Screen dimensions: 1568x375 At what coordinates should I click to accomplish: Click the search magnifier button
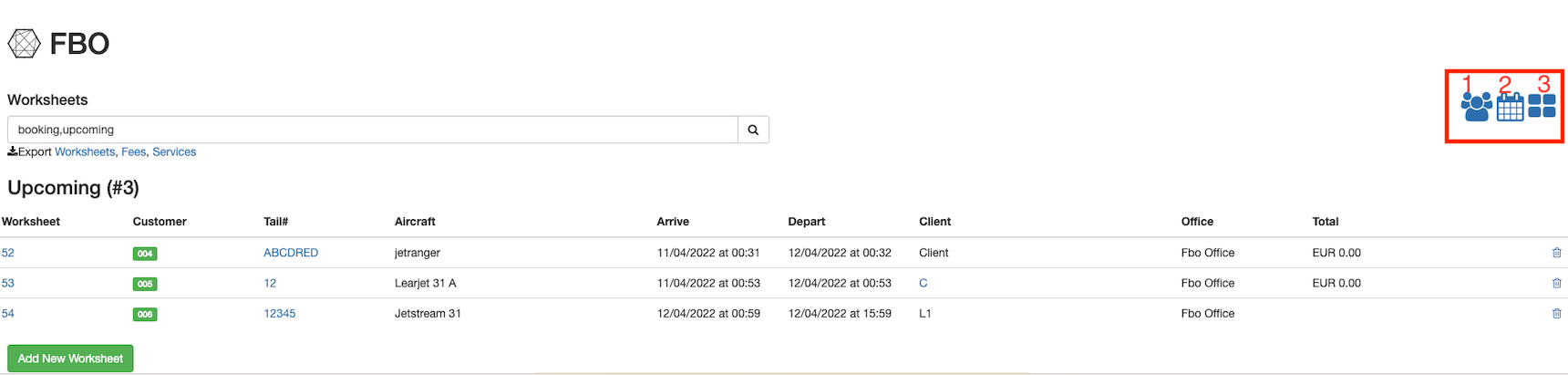pos(753,130)
